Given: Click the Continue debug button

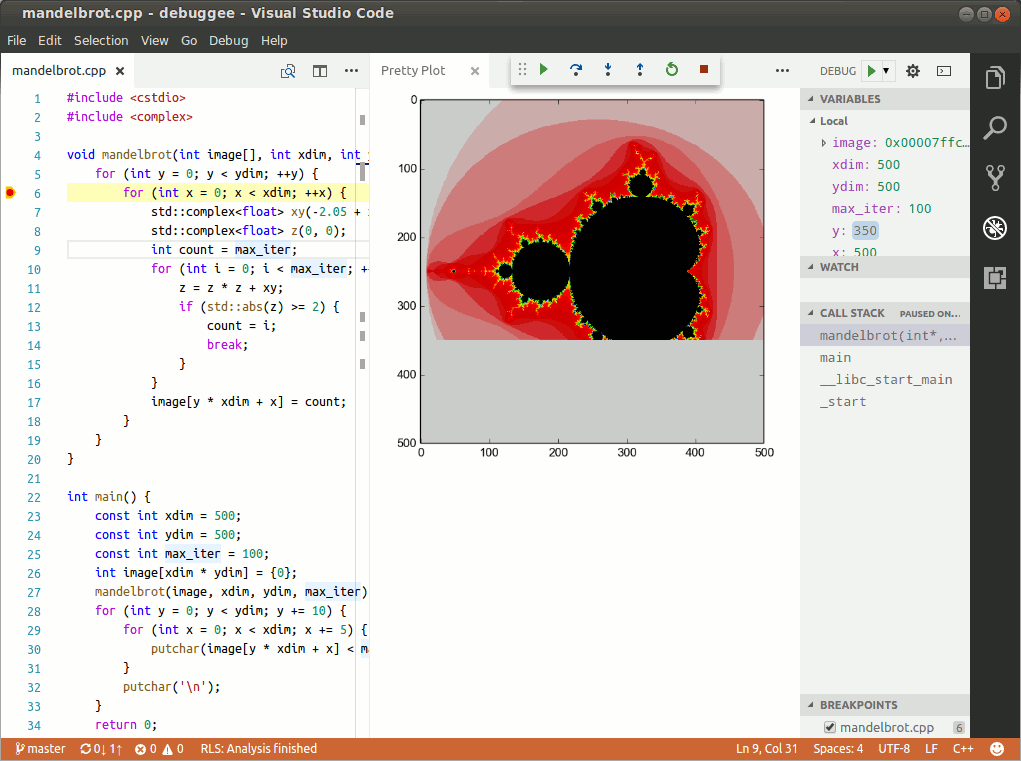Looking at the screenshot, I should 544,70.
